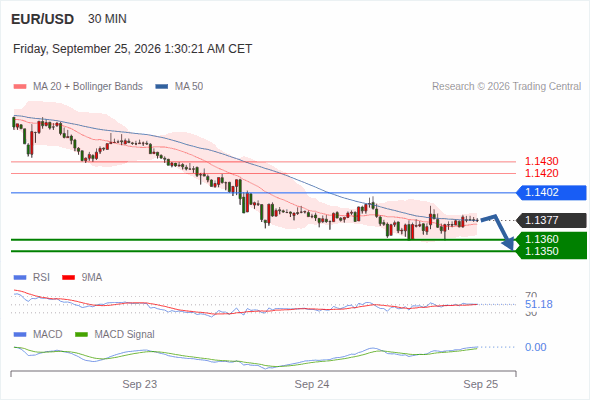
Task: Click the MACD blue legend swatch
Action: pos(20,335)
